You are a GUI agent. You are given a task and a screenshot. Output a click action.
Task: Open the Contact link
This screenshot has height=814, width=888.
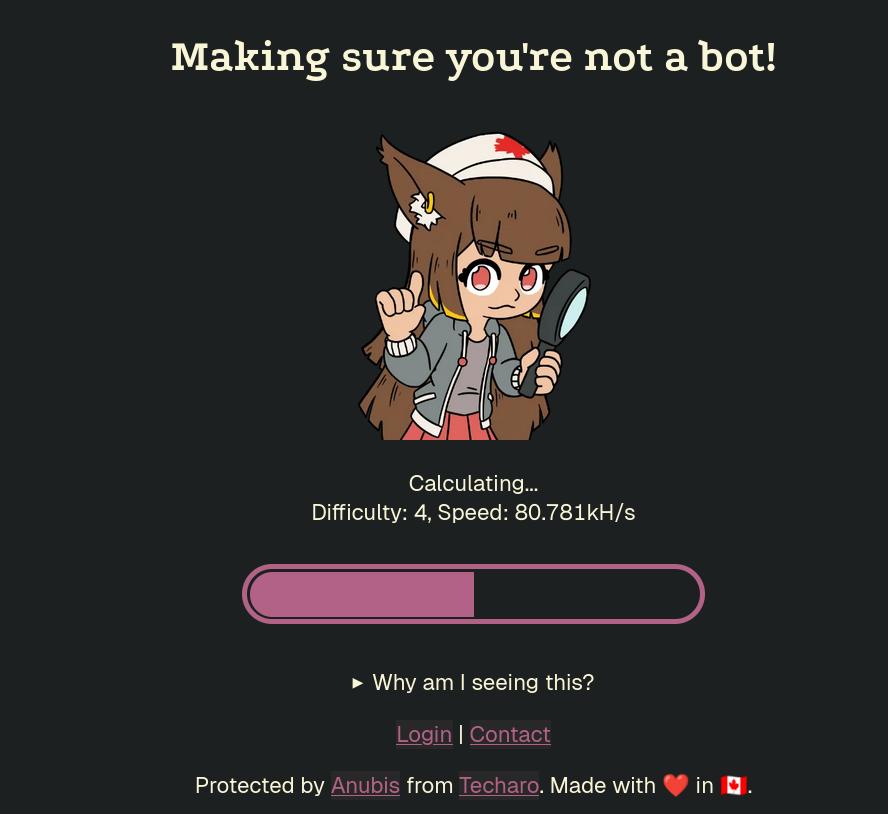[510, 734]
